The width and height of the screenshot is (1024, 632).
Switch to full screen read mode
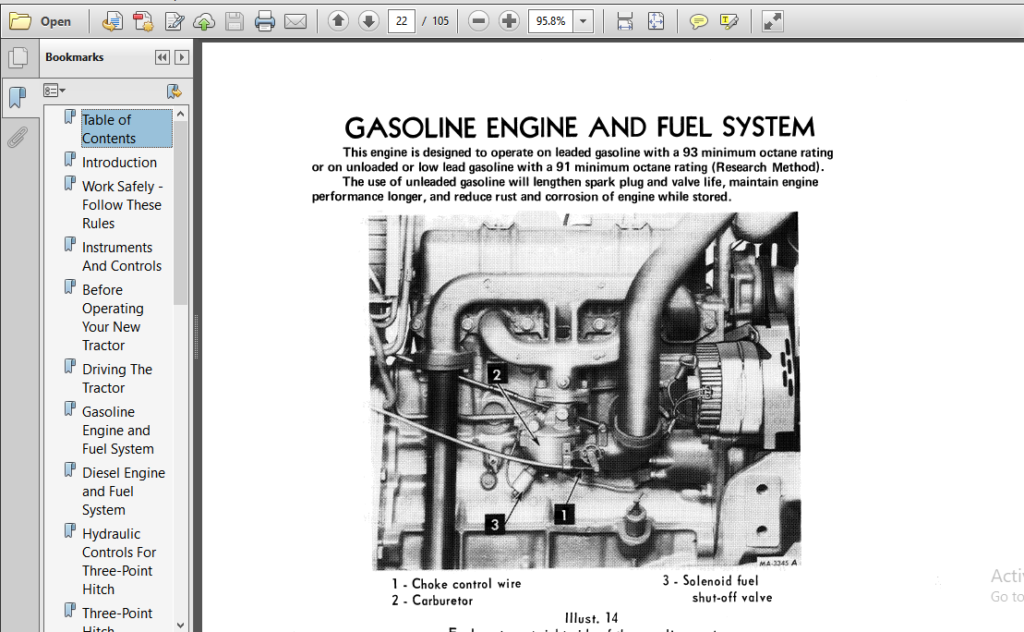[773, 22]
